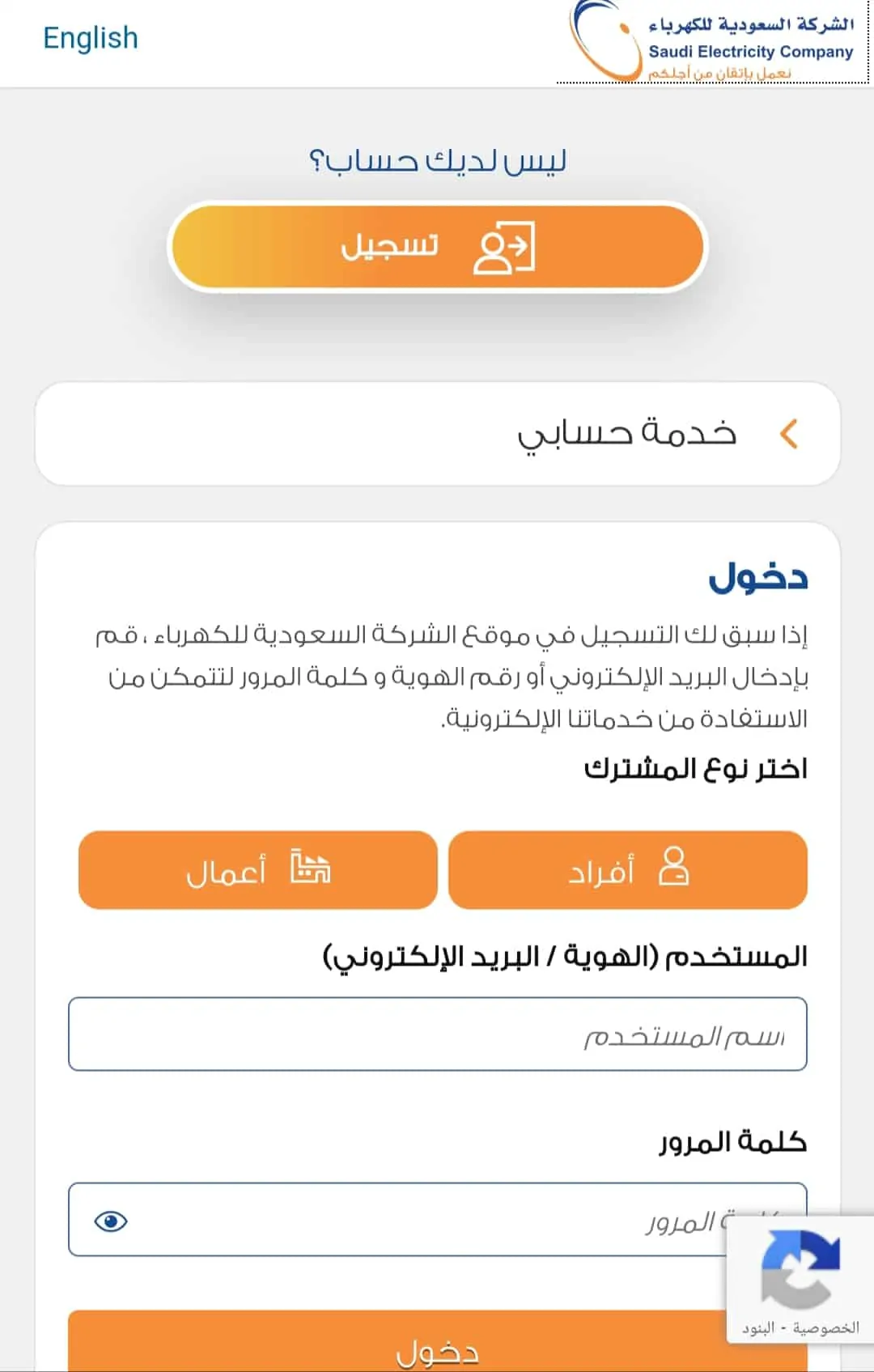
Task: Click the Saudi Electricity Company logo
Action: [x=712, y=41]
